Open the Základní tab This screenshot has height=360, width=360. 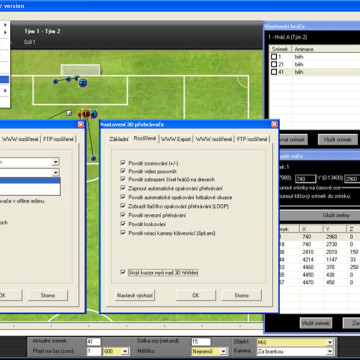click(119, 139)
